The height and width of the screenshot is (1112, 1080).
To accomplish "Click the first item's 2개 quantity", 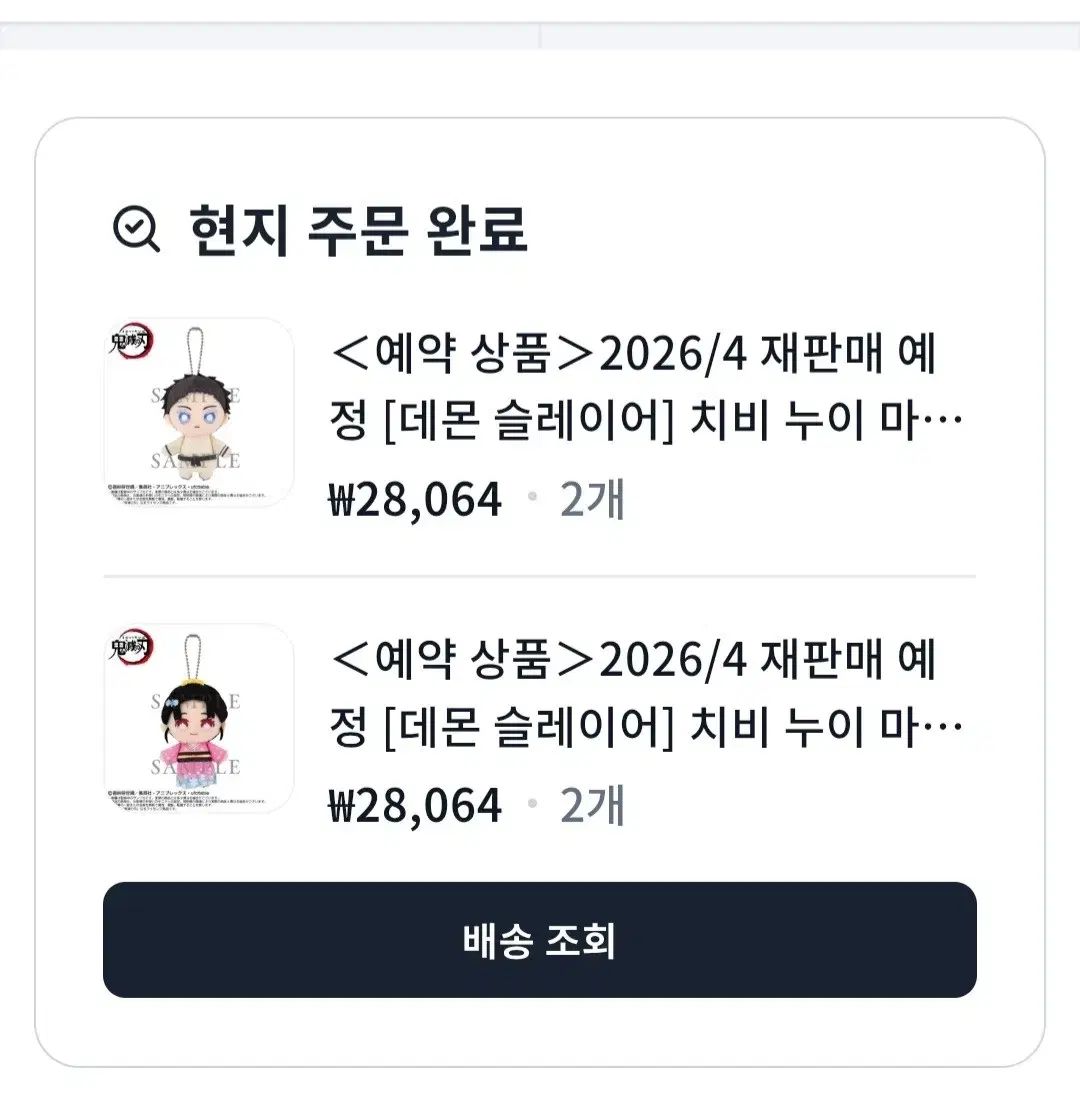I will tap(592, 499).
